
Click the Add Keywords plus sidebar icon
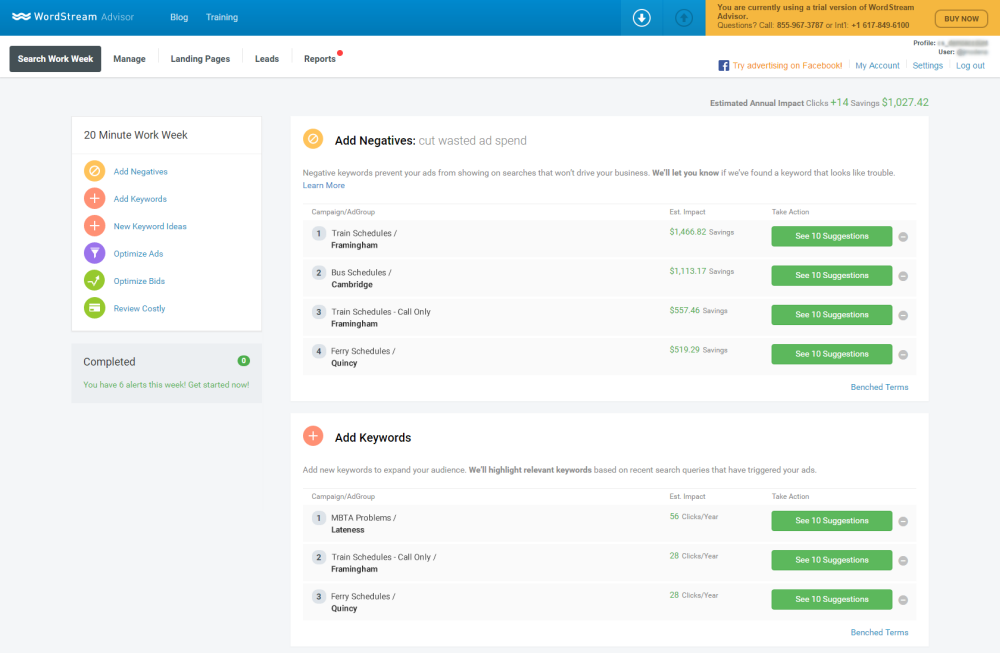(x=94, y=199)
